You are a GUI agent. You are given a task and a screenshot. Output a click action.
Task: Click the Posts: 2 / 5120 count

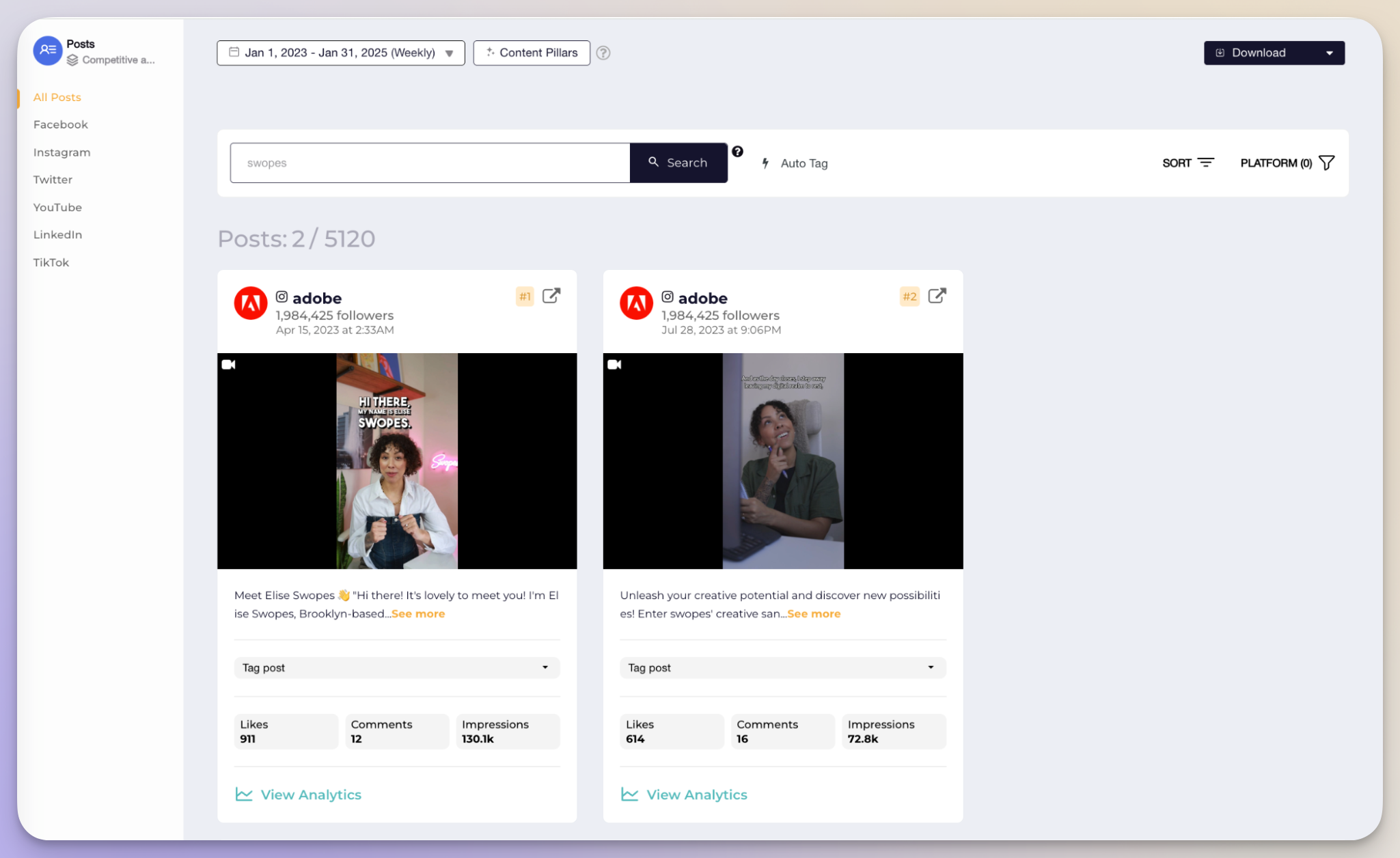pos(297,238)
